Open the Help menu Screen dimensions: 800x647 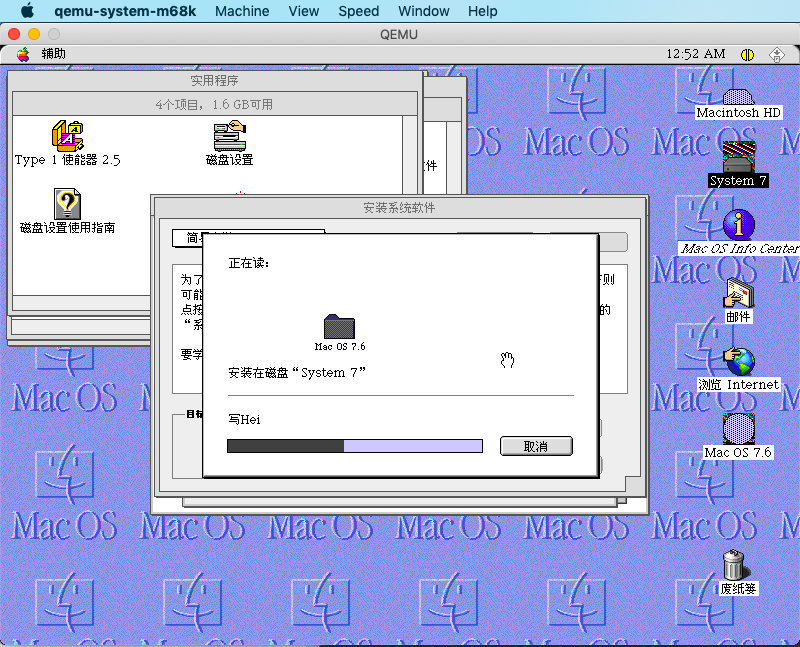click(x=483, y=11)
